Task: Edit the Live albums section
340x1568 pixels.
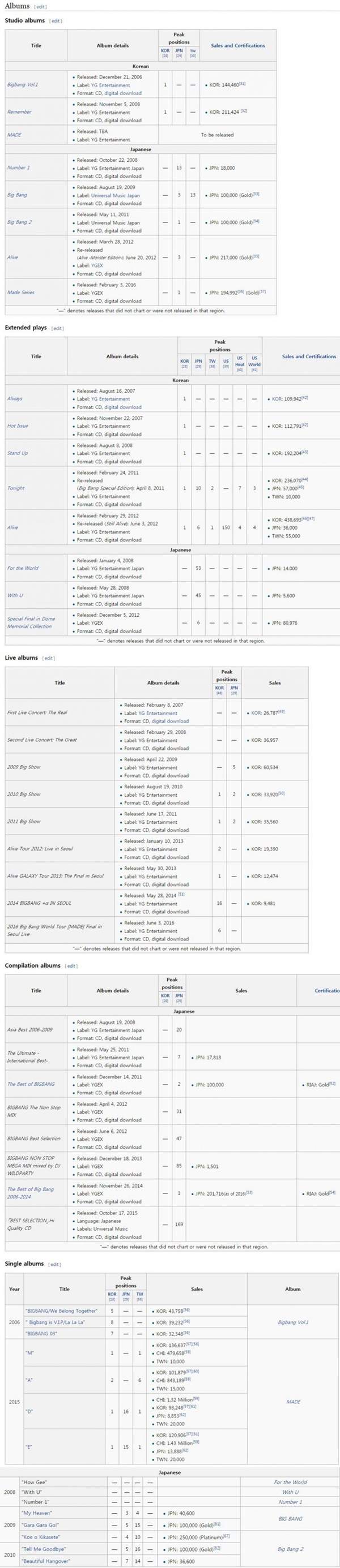Action: click(48, 658)
